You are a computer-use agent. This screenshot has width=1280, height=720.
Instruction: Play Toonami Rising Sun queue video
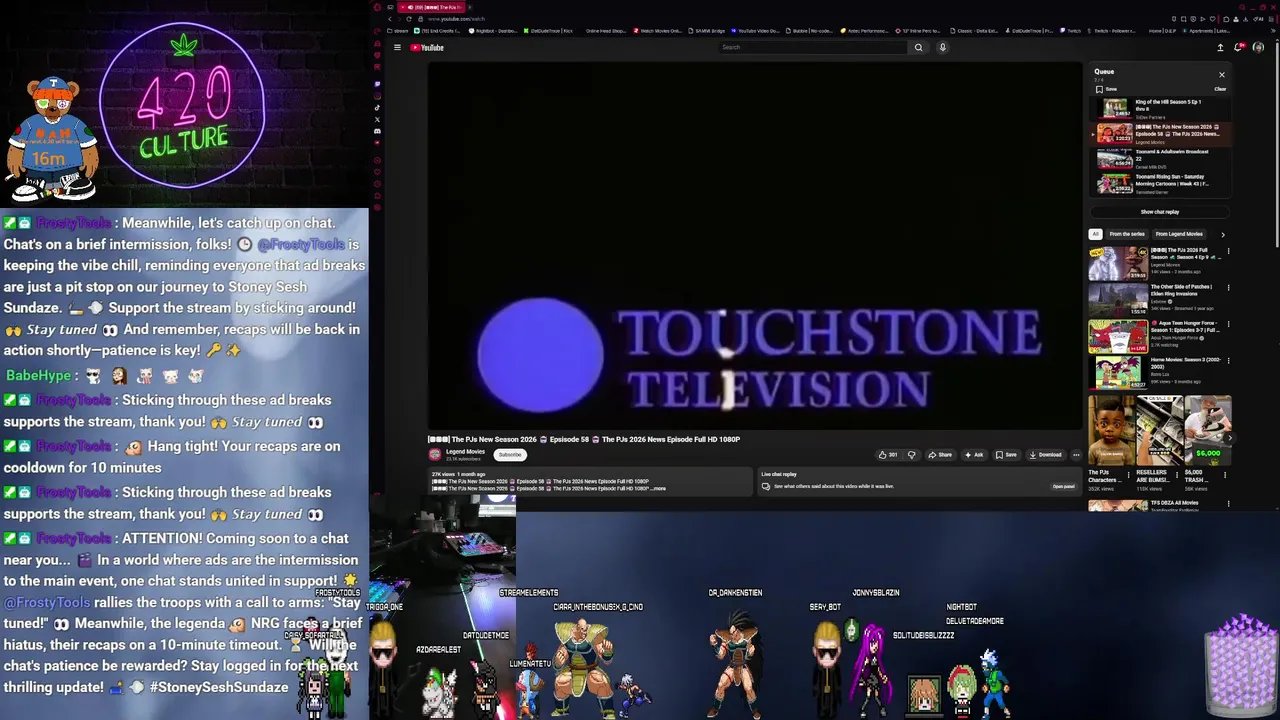1160,183
